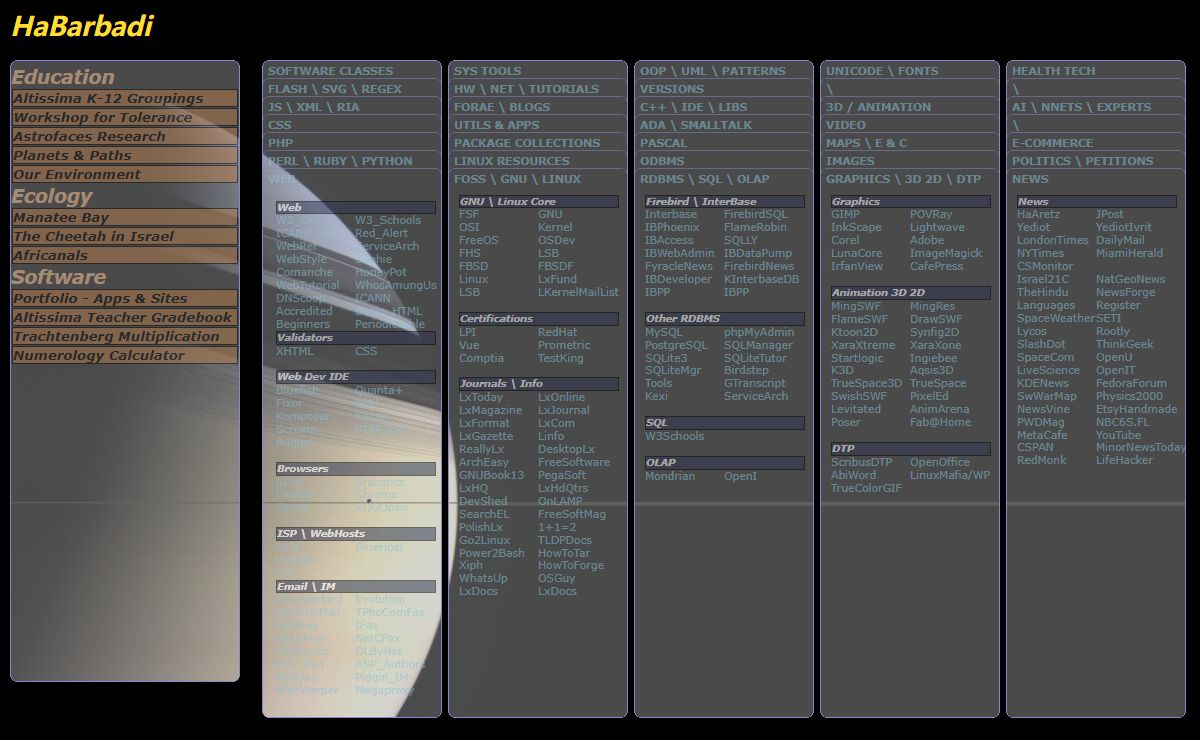
Task: Expand the SOFTWARE CLASSES section
Action: [351, 71]
